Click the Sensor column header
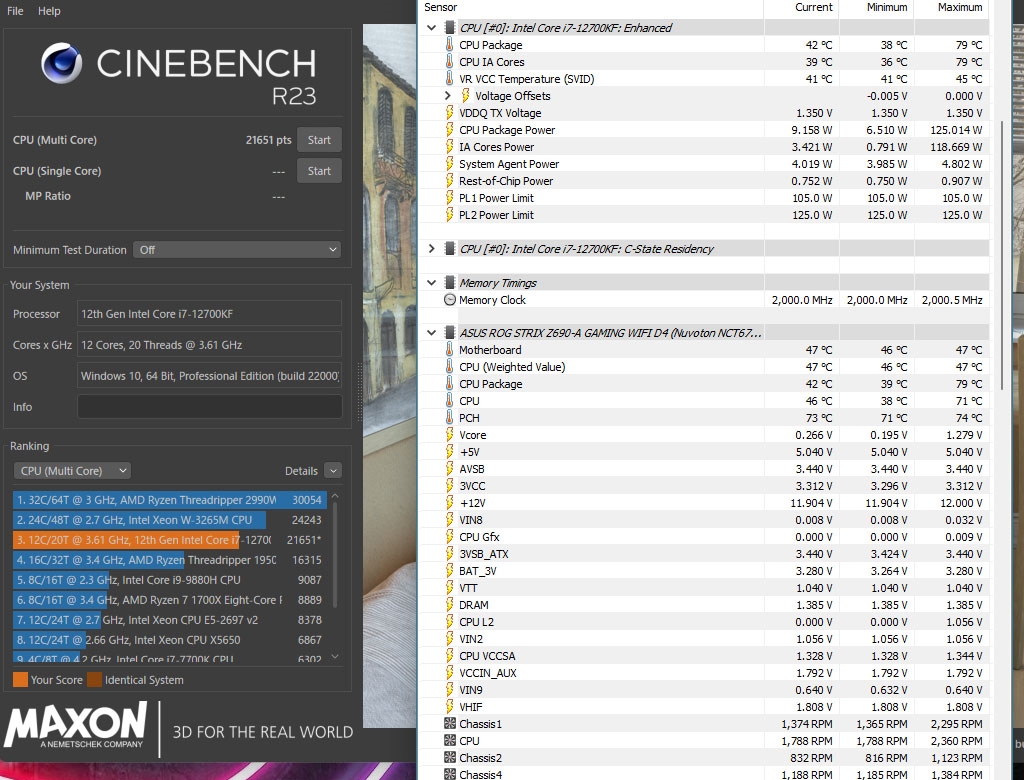This screenshot has height=780, width=1024. pyautogui.click(x=441, y=7)
